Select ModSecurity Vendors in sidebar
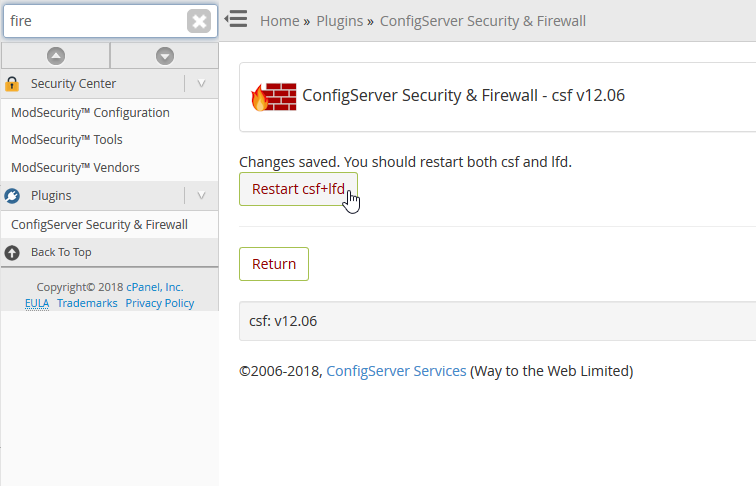756x486 pixels. coord(75,168)
